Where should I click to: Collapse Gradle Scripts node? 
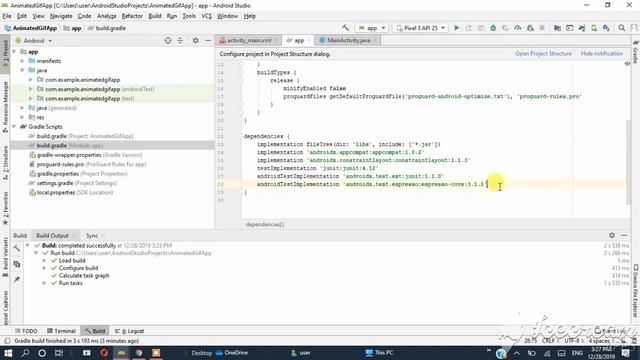tap(15, 127)
